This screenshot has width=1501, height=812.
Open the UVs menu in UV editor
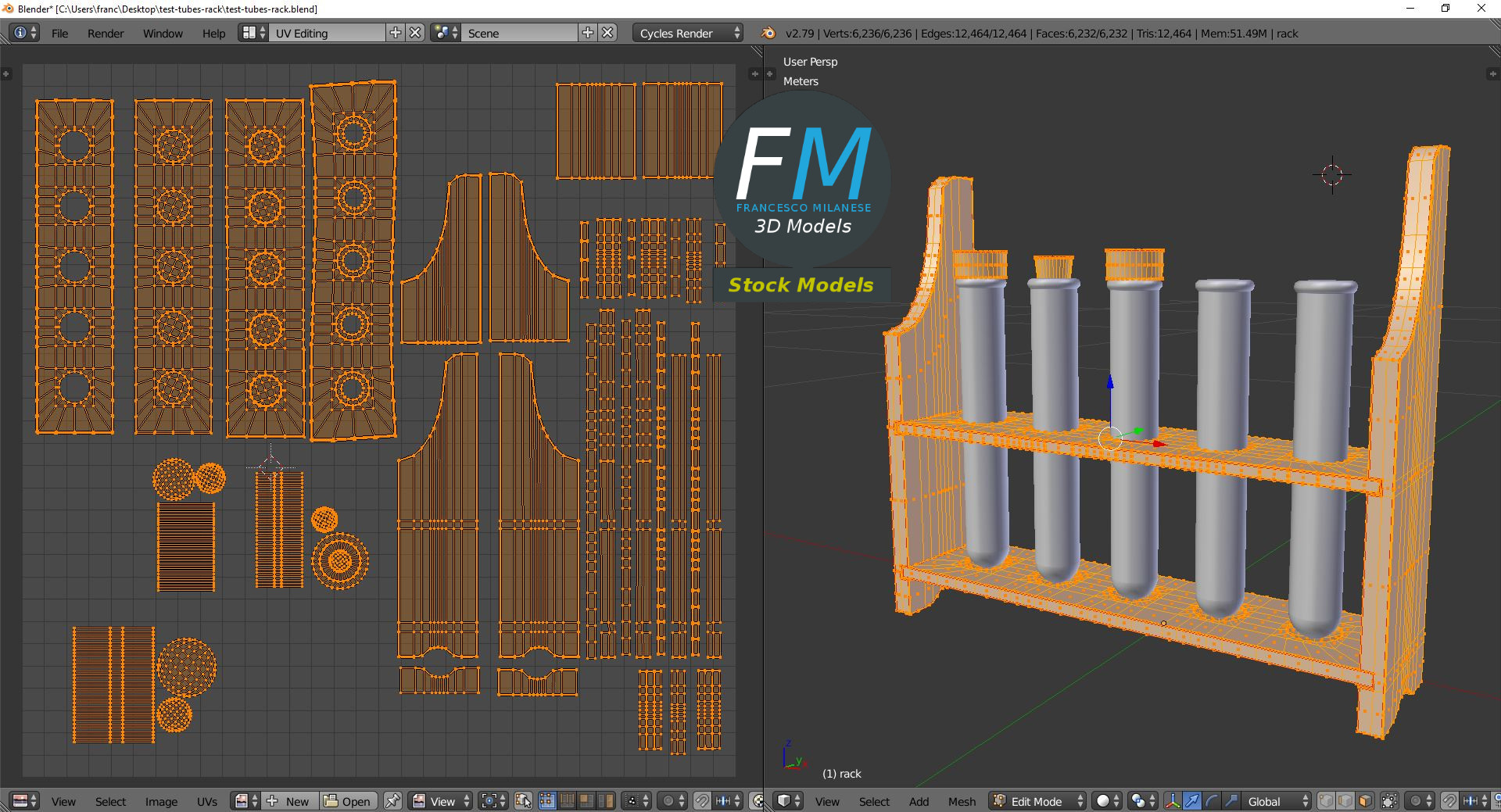pyautogui.click(x=207, y=801)
